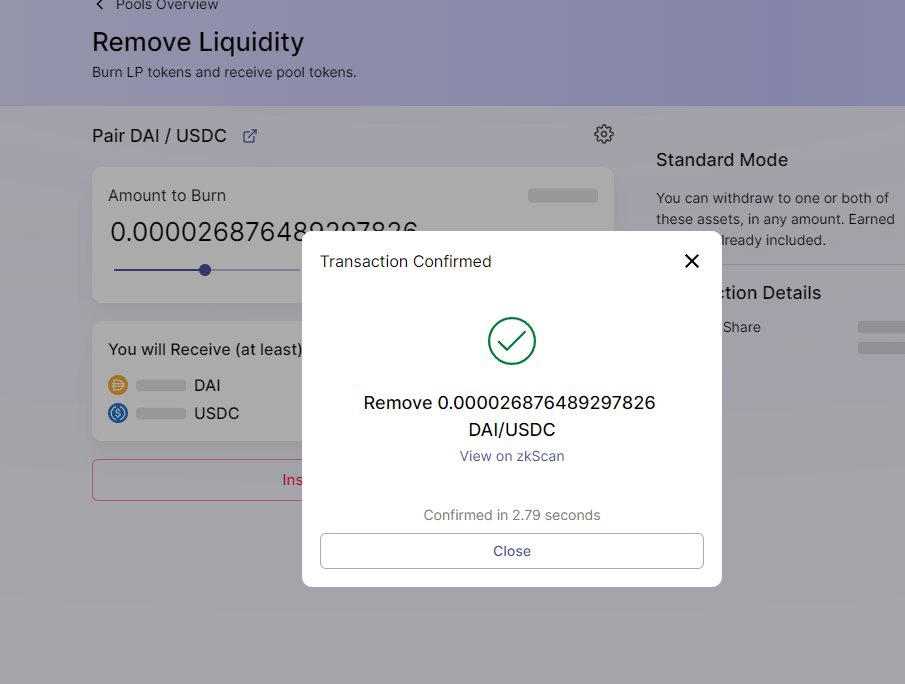The width and height of the screenshot is (905, 684).
Task: Click the 'Transaction Confirmed' dialog title
Action: tap(405, 261)
